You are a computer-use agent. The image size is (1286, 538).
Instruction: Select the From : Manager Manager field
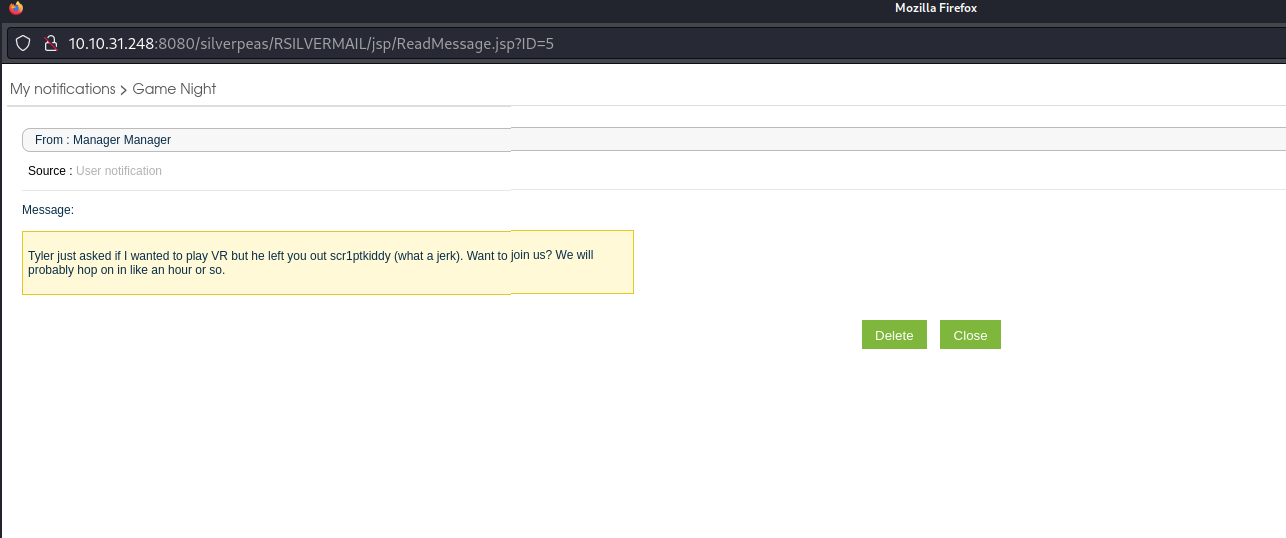[x=653, y=140]
